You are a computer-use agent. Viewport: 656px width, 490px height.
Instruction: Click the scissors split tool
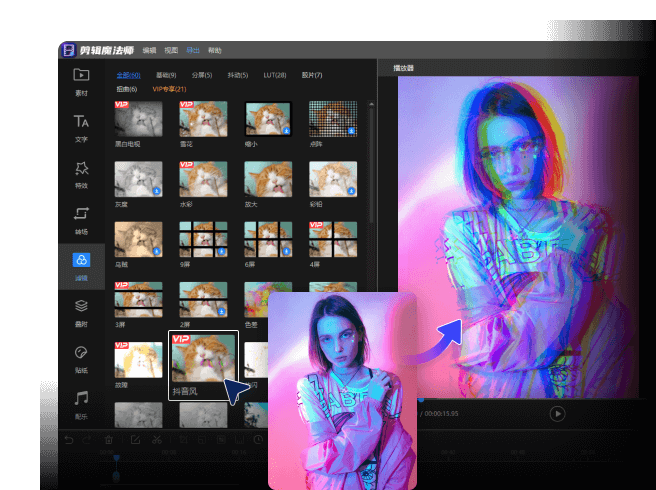157,439
